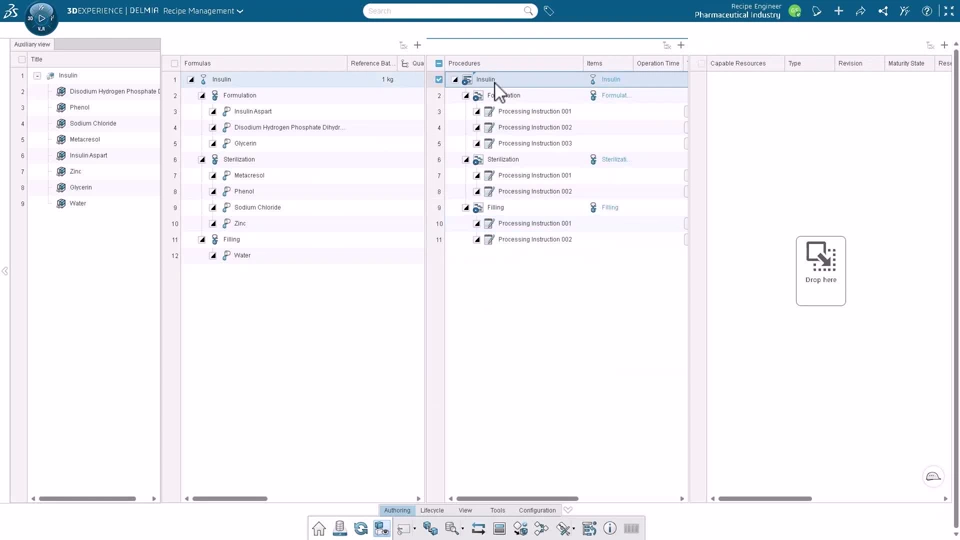Open notifications bell in top bar
The height and width of the screenshot is (540, 960).
coord(816,11)
